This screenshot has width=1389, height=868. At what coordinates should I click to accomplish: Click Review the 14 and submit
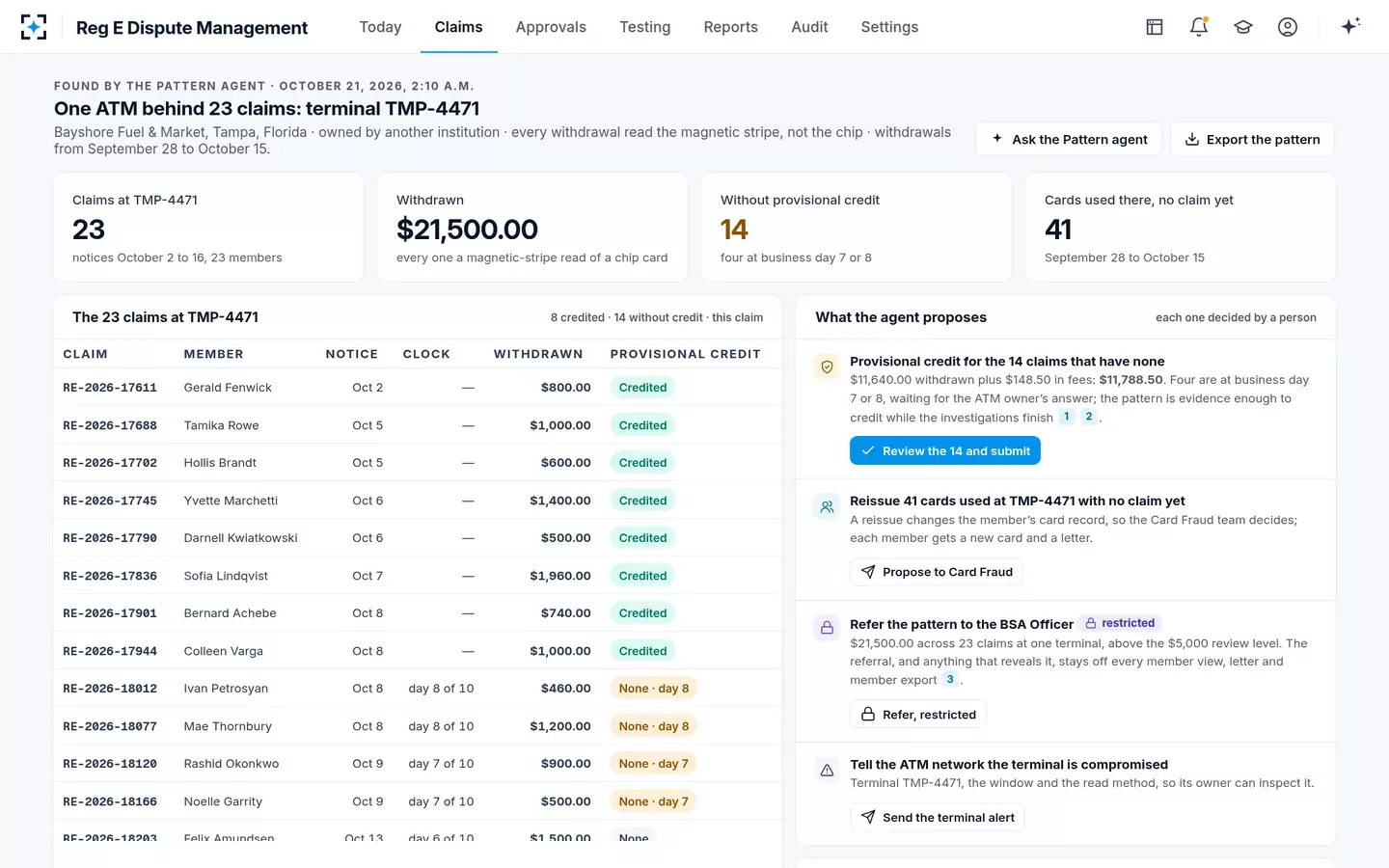[x=945, y=450]
